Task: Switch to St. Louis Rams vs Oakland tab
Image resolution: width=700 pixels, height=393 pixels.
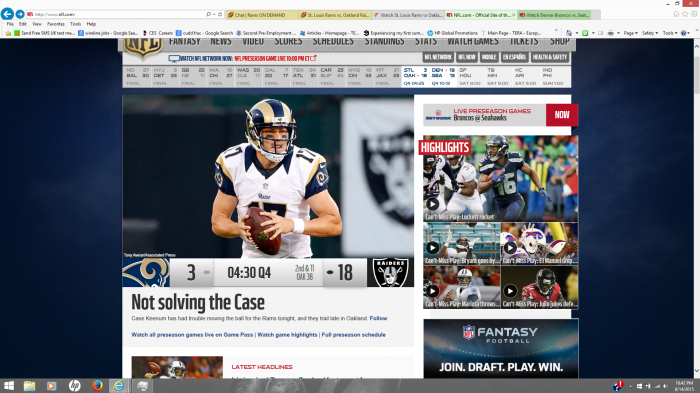Action: [335, 15]
